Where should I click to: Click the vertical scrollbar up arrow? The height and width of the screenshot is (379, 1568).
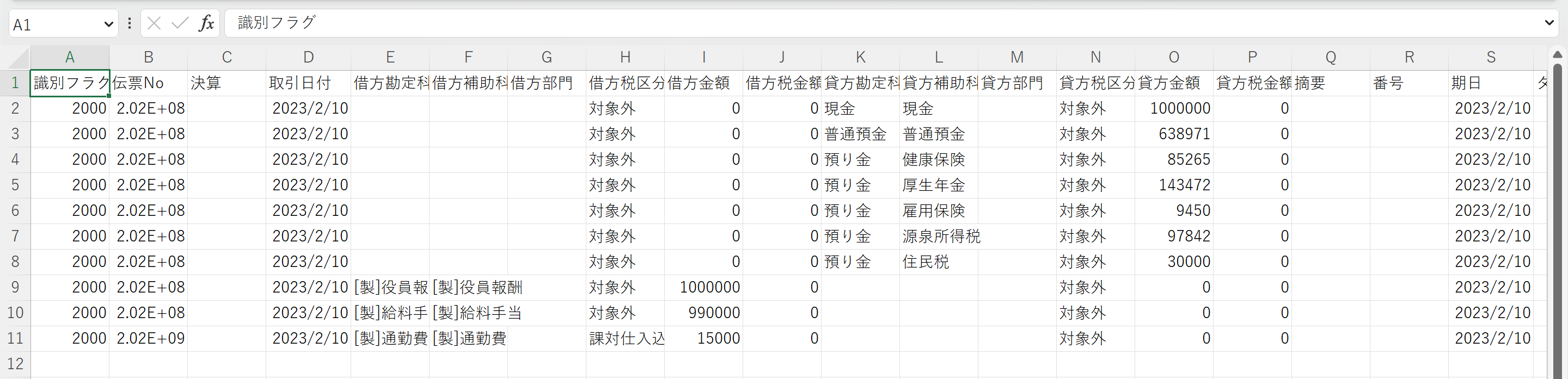point(1557,55)
